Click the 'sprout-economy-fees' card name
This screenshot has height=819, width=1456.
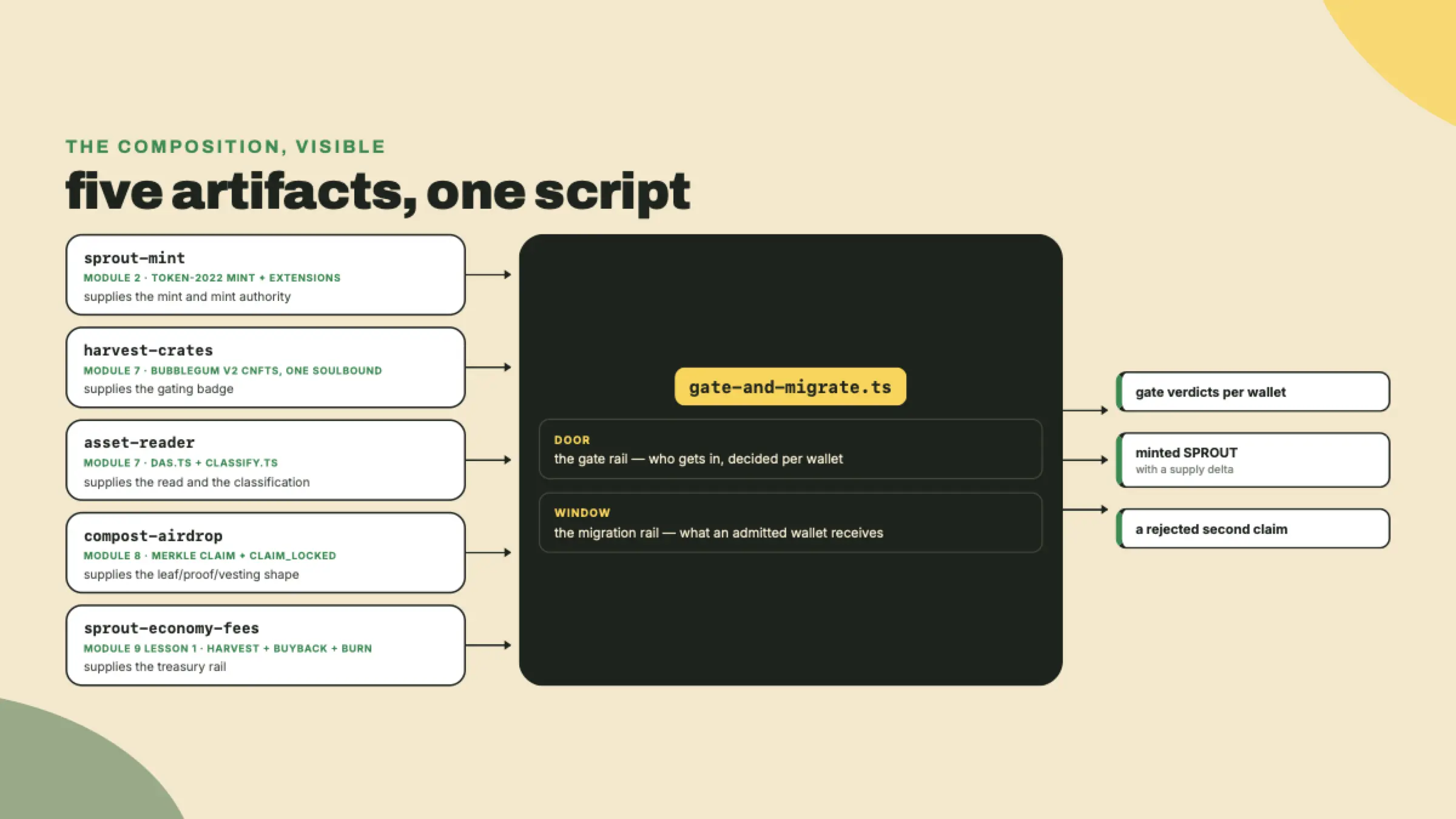pos(171,628)
